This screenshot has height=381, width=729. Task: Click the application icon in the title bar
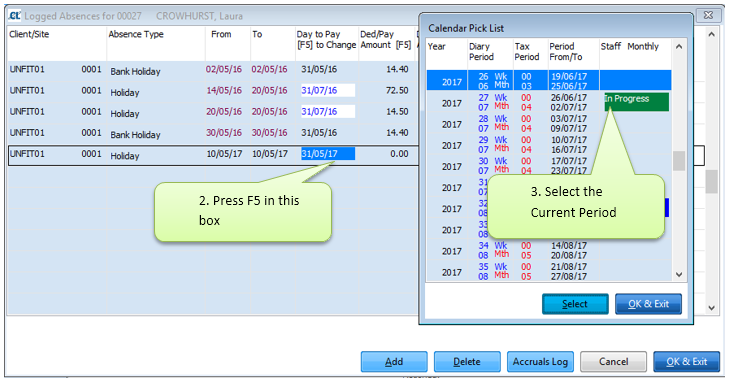click(14, 16)
